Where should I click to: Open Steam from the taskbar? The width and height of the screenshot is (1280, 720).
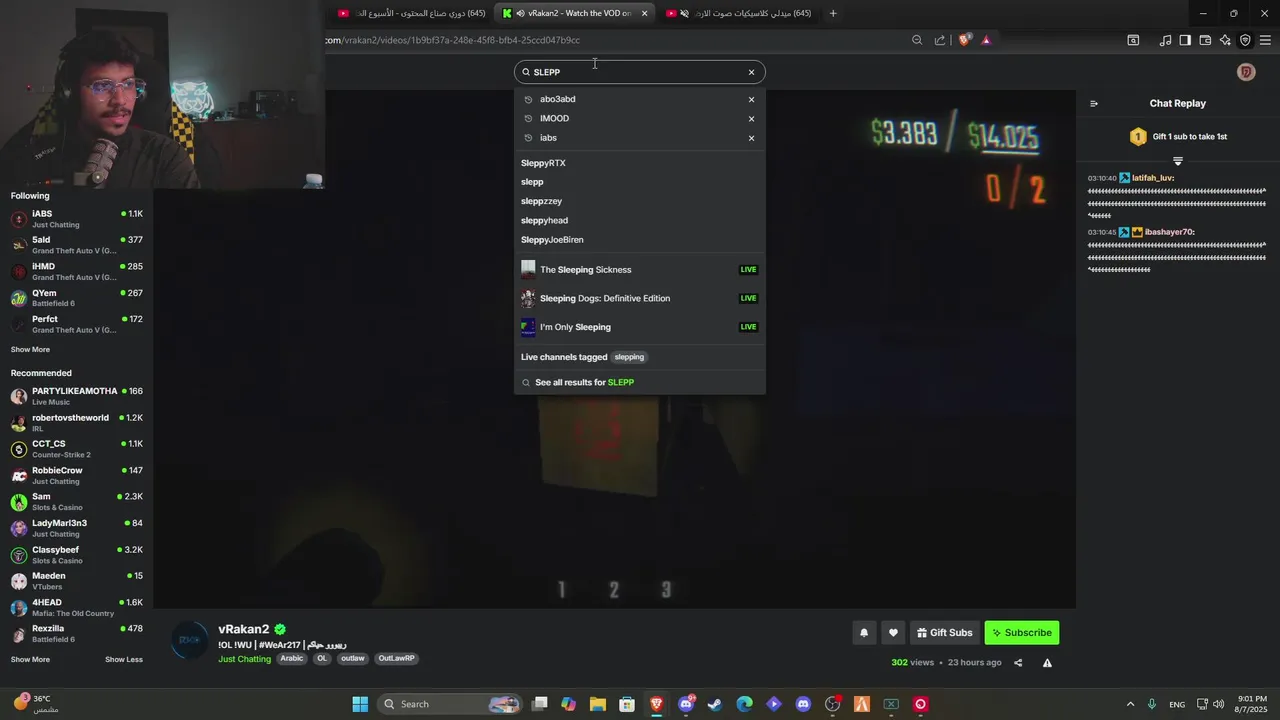[715, 704]
